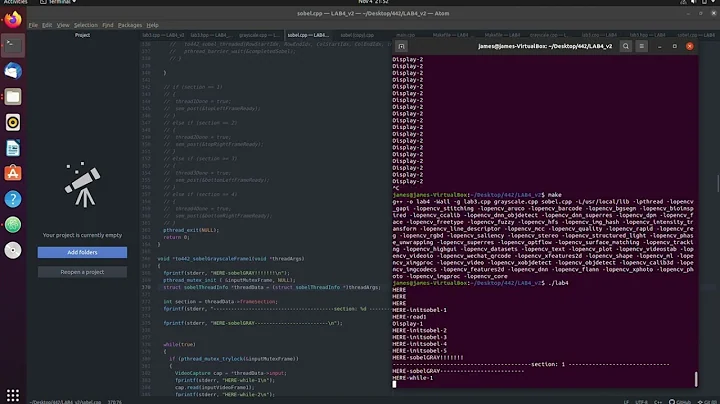This screenshot has width=720, height=404.
Task: Switch to the sobel (copy).cpp tab
Action: point(357,35)
